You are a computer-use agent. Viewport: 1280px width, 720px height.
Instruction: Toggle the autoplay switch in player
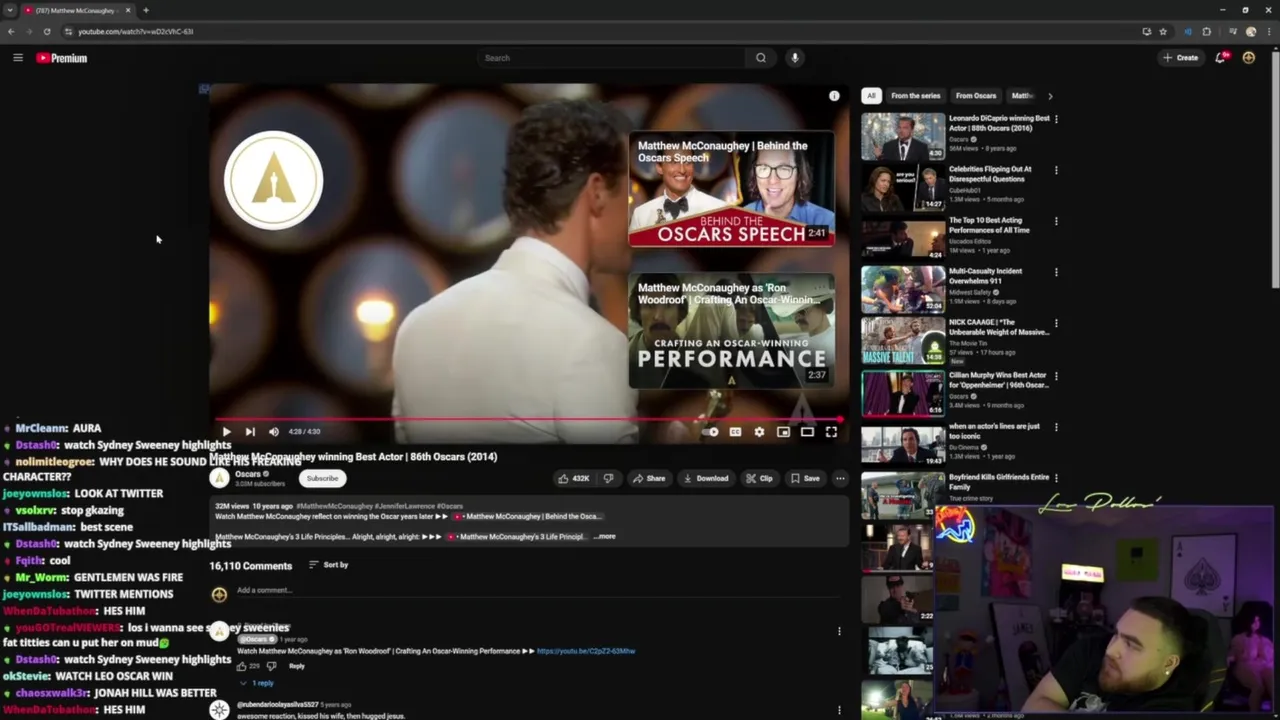tap(710, 432)
